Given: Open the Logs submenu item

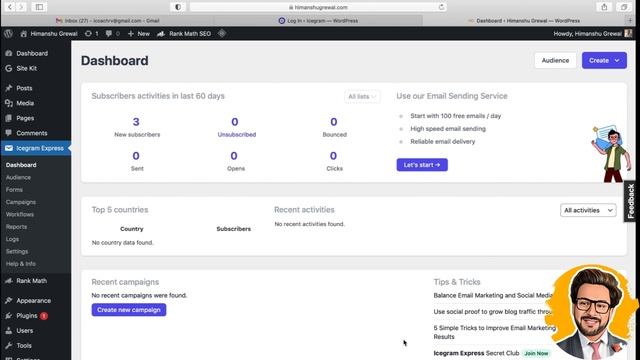Looking at the screenshot, I should coord(12,239).
